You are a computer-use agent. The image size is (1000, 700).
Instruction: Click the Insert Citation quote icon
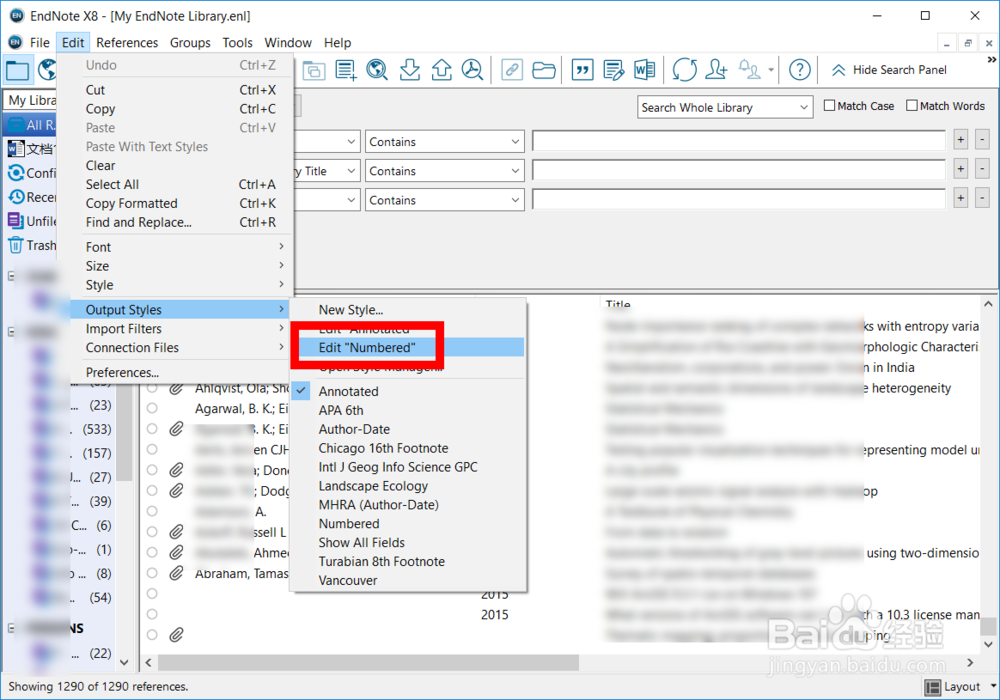(582, 70)
